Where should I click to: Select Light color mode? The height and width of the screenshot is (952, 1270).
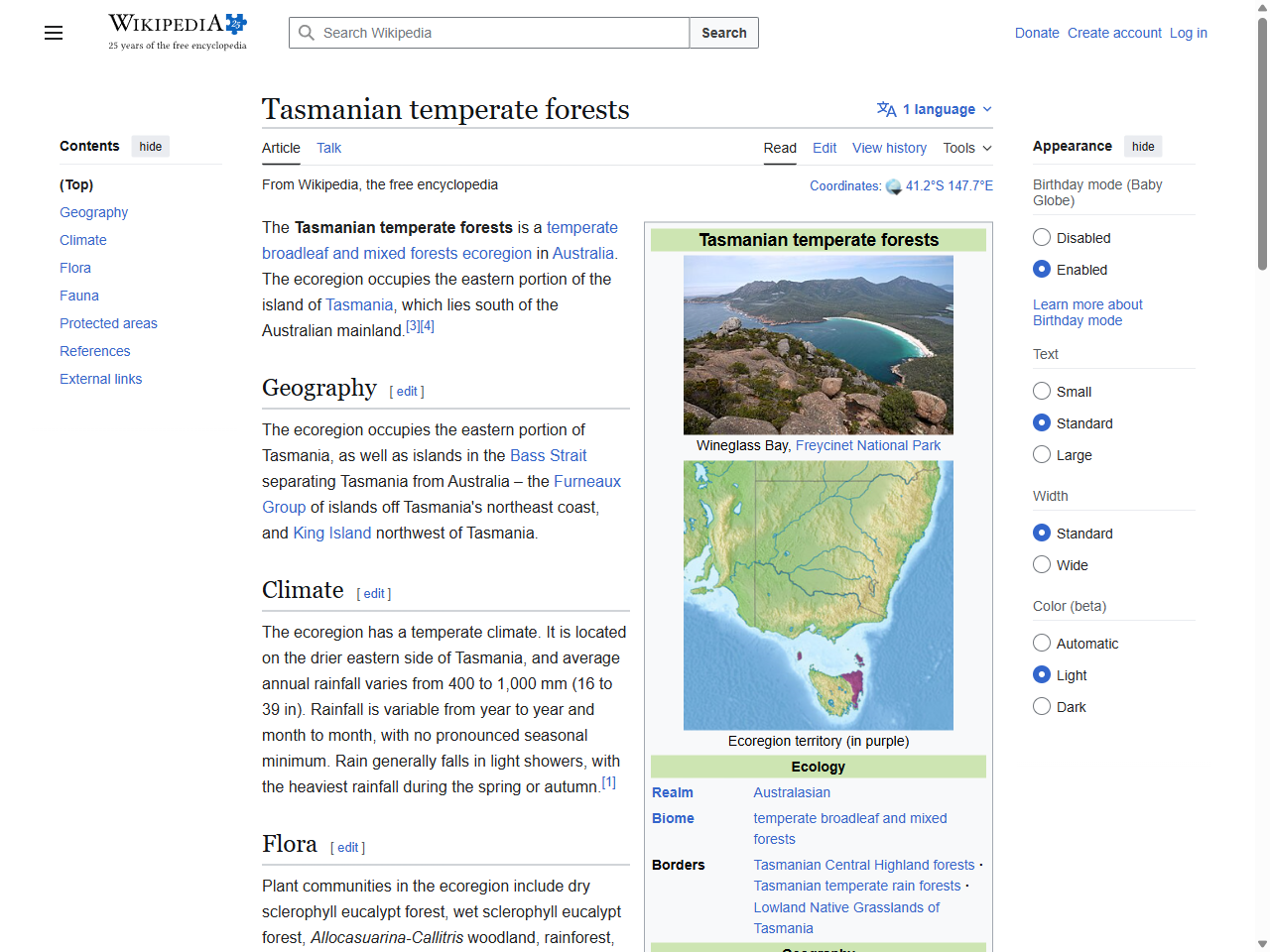(x=1042, y=674)
